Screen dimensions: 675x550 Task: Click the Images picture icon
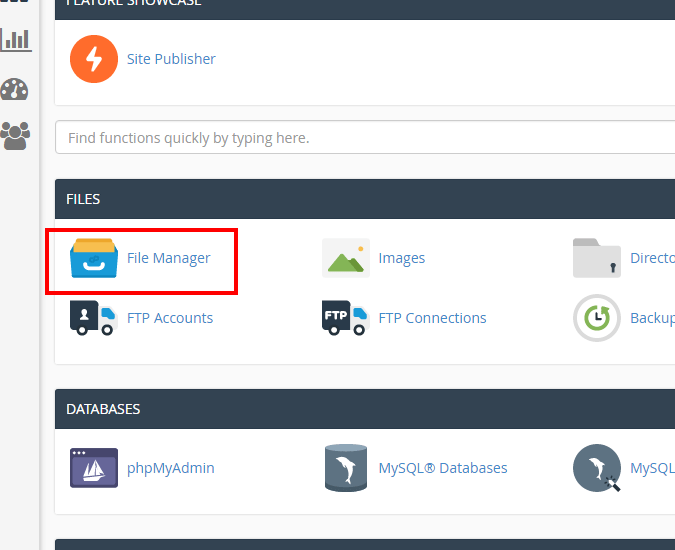[345, 258]
